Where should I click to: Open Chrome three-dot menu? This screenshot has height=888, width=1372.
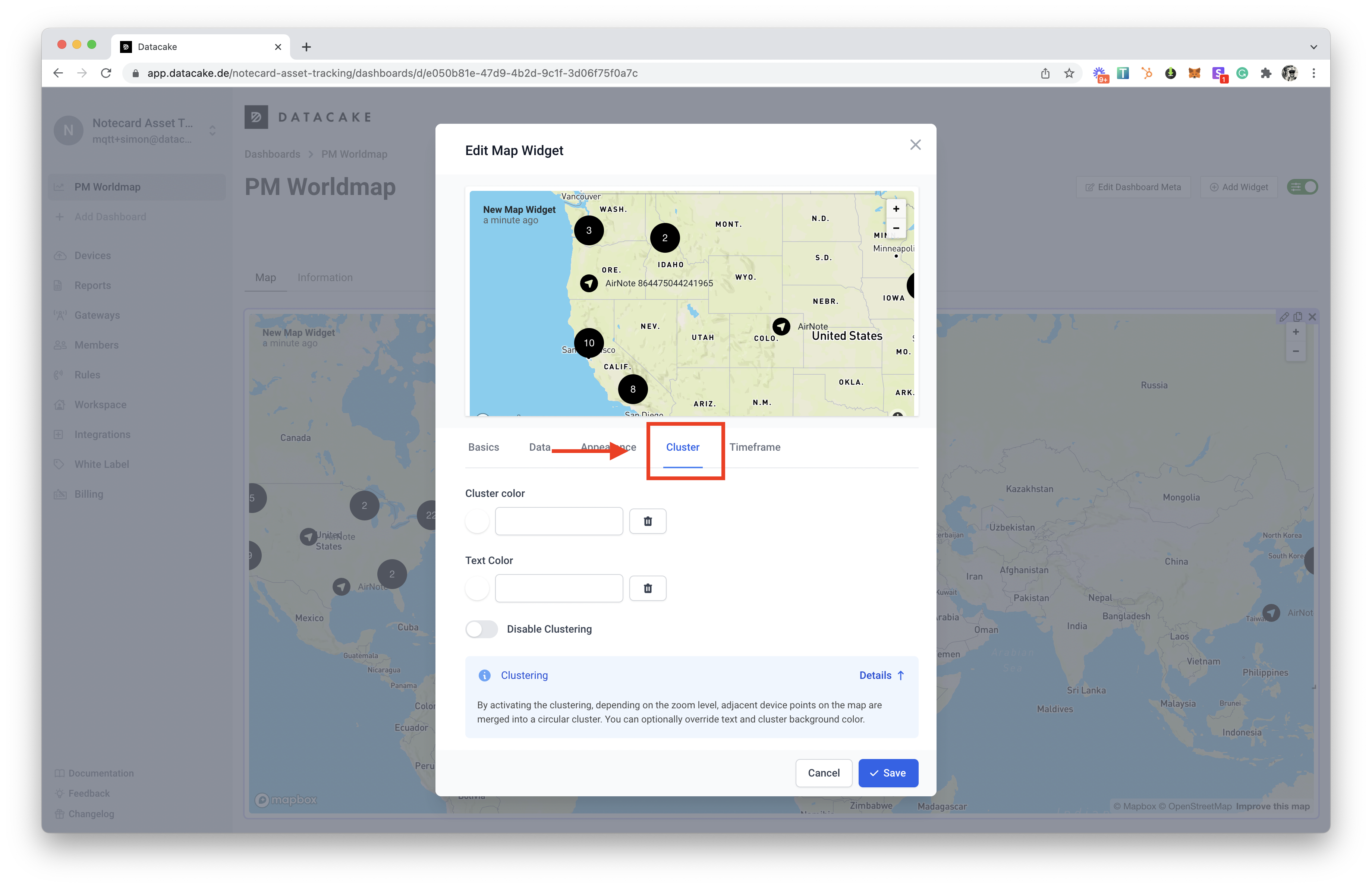(x=1314, y=73)
